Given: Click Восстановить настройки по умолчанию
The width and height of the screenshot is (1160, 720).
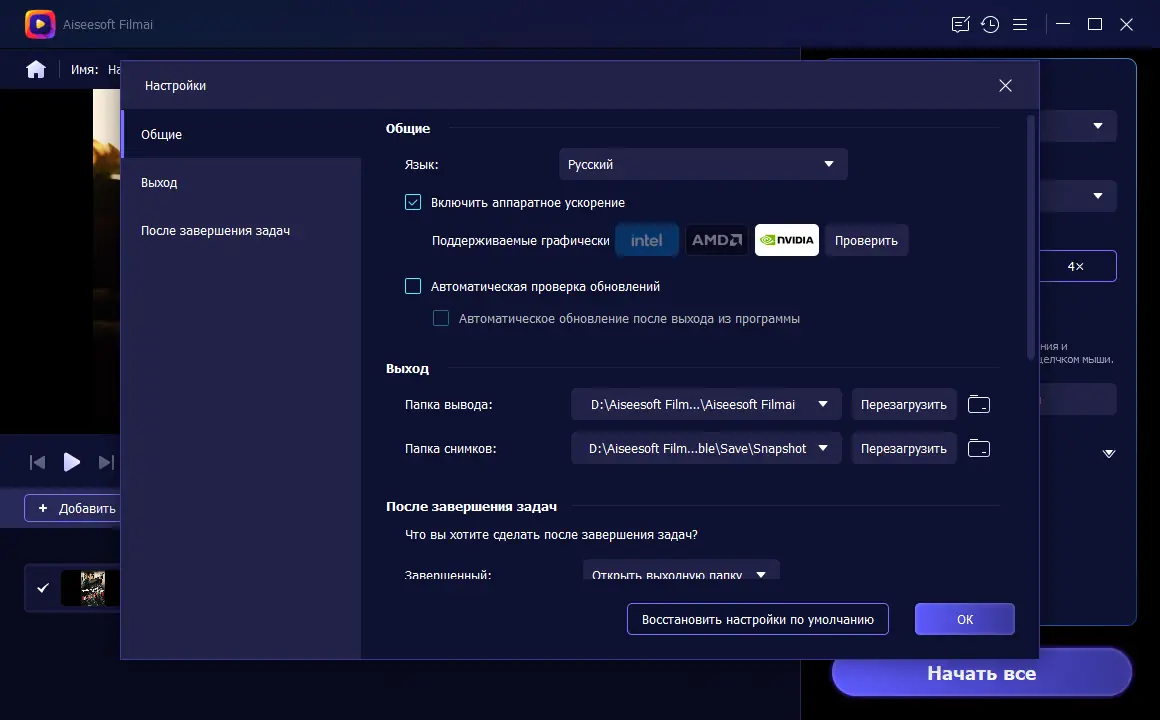Looking at the screenshot, I should click(758, 619).
